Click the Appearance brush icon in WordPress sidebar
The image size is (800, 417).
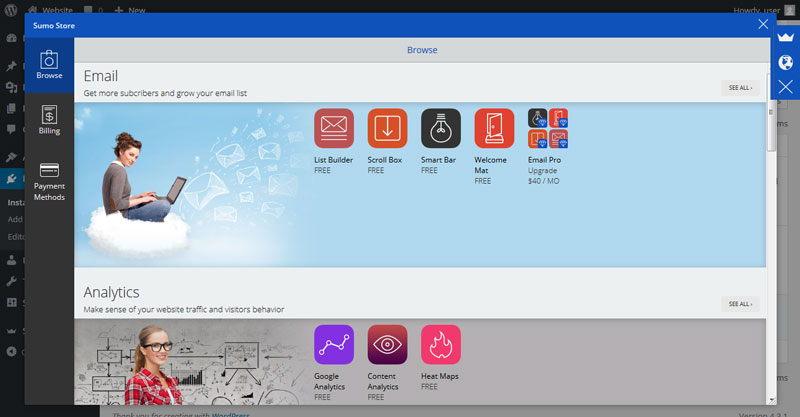pyautogui.click(x=11, y=157)
